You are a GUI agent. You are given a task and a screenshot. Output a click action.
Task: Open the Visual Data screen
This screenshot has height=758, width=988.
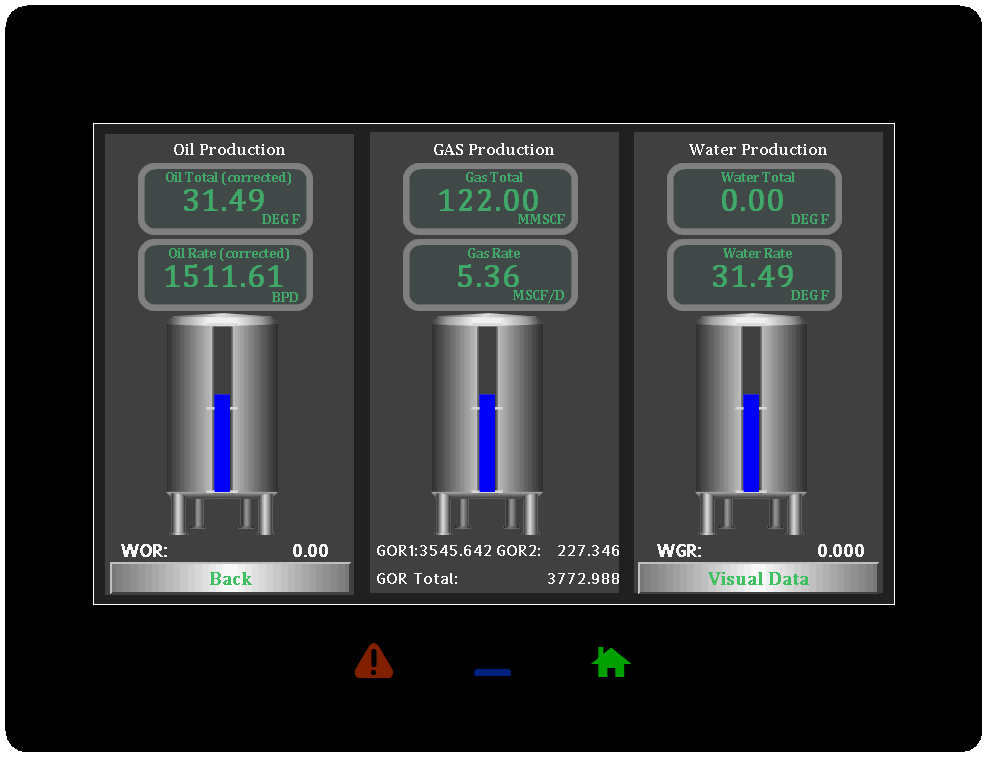pos(758,578)
